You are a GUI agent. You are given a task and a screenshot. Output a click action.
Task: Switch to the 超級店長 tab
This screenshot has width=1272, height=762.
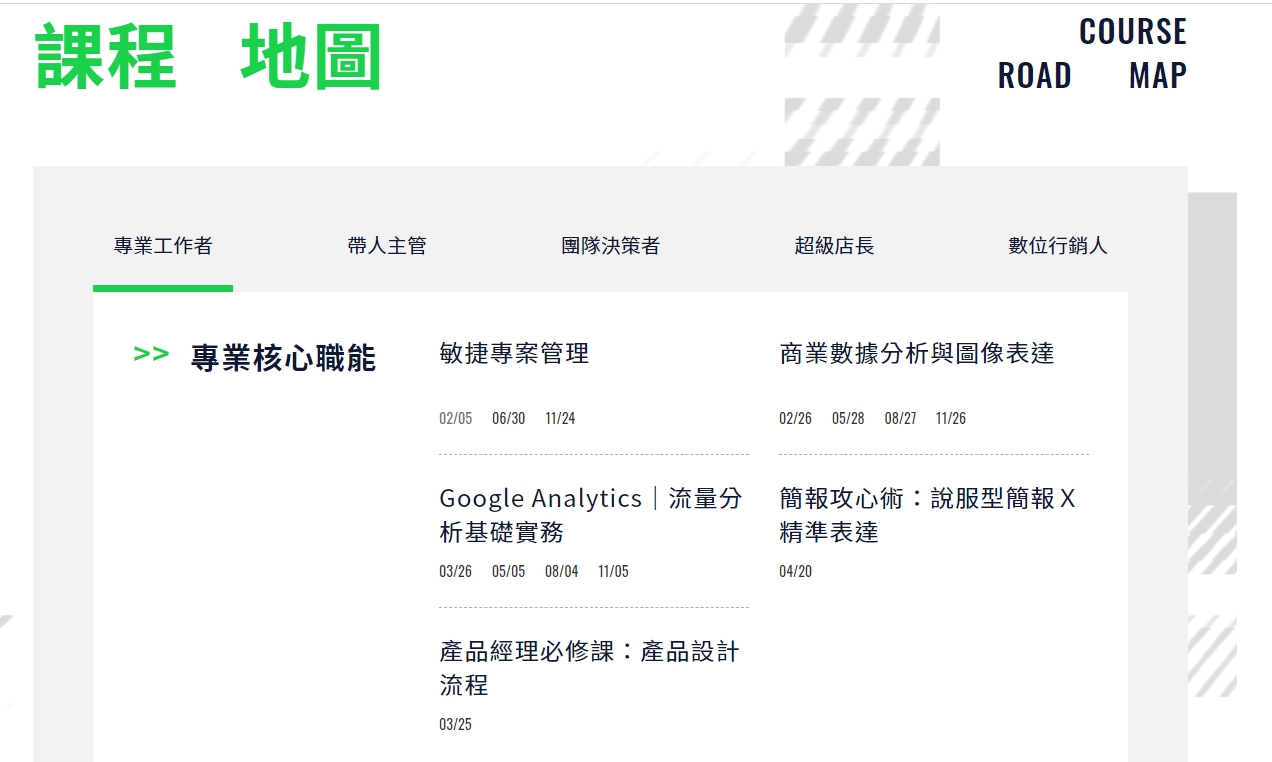click(x=834, y=246)
